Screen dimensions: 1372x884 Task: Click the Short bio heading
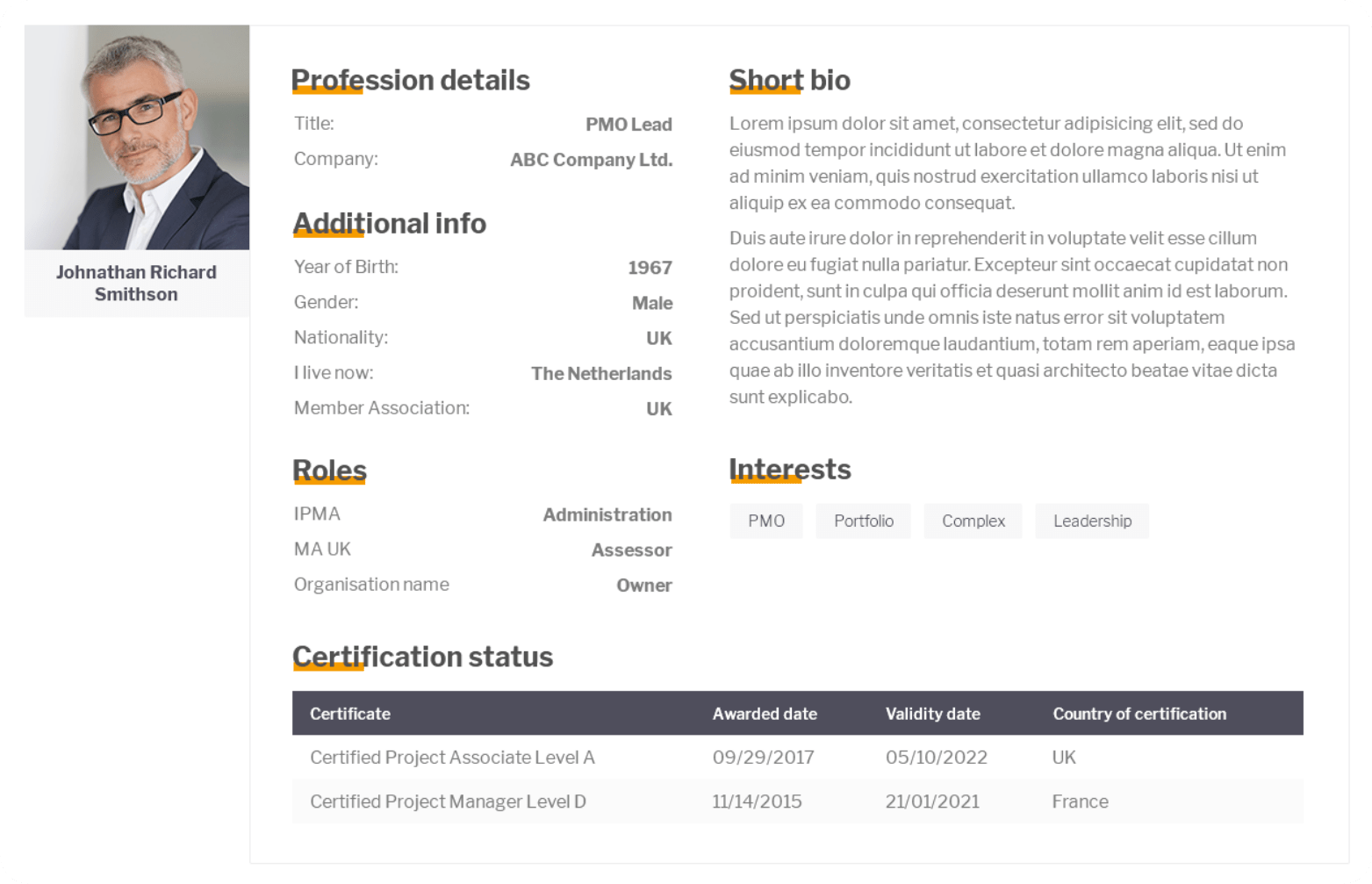pyautogui.click(x=789, y=80)
